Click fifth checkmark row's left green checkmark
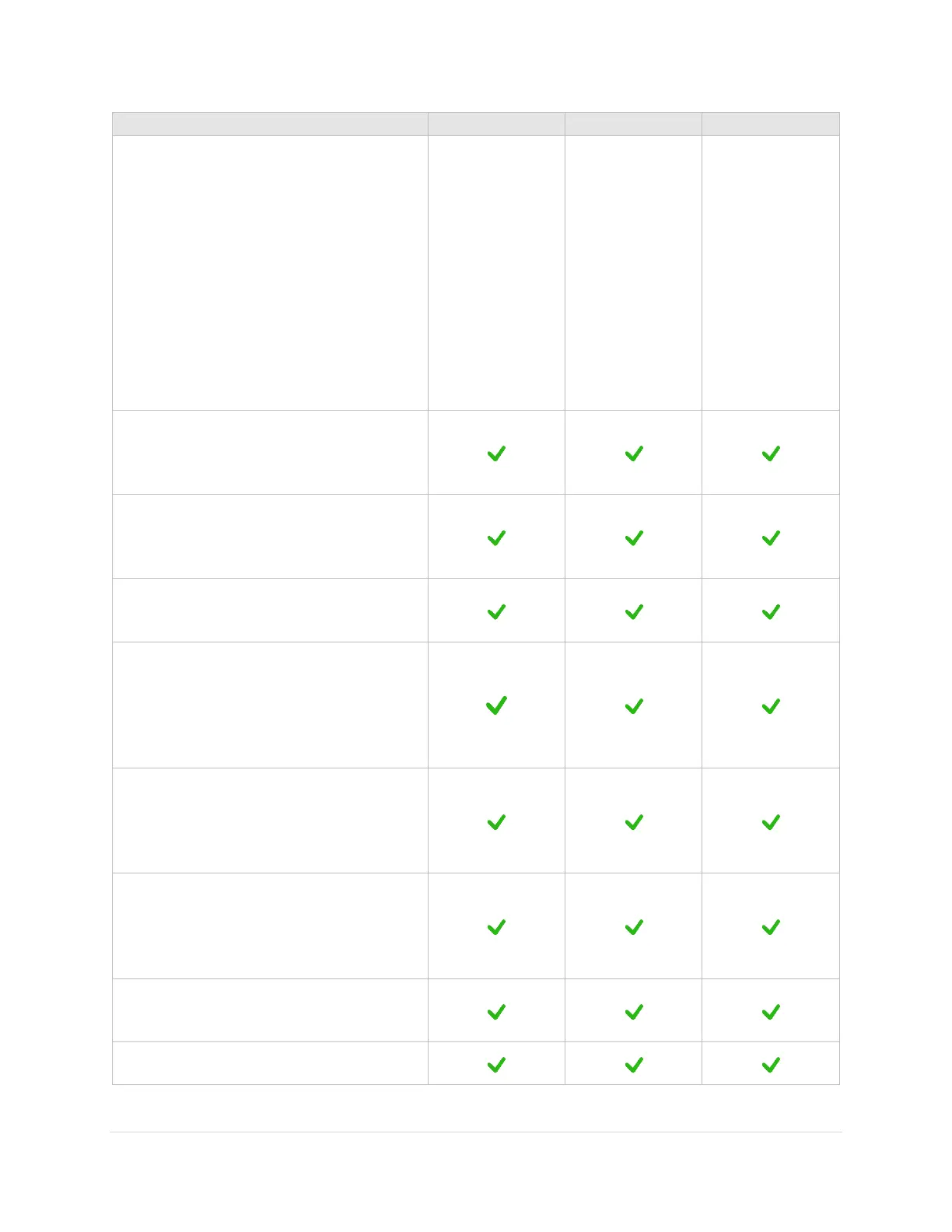This screenshot has height=1232, width=952. (496, 822)
